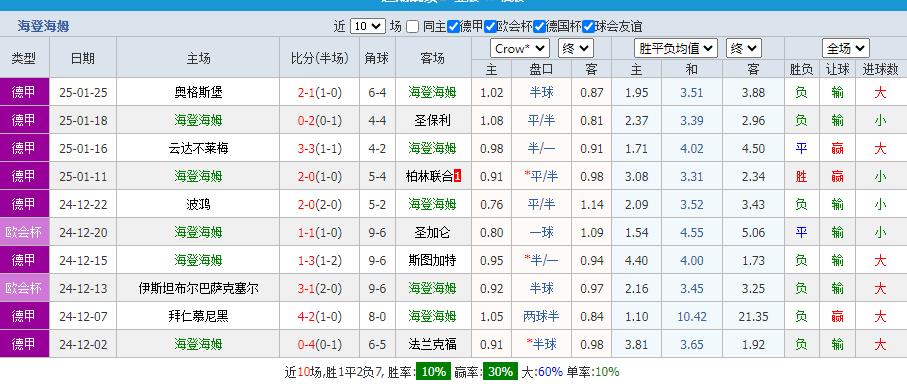The width and height of the screenshot is (907, 384).
Task: Click the 欧会杯 label in the 24-12-13 row
Action: tap(24, 288)
